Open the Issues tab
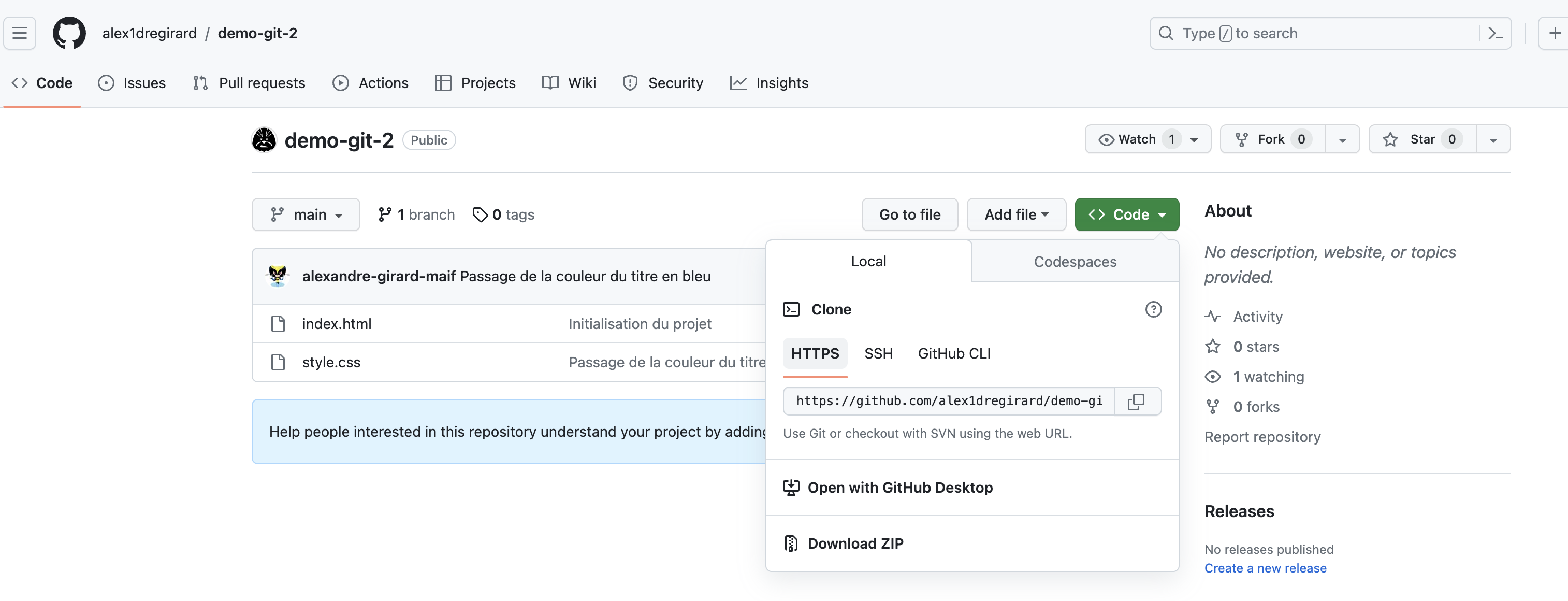1568x601 pixels. [x=132, y=83]
